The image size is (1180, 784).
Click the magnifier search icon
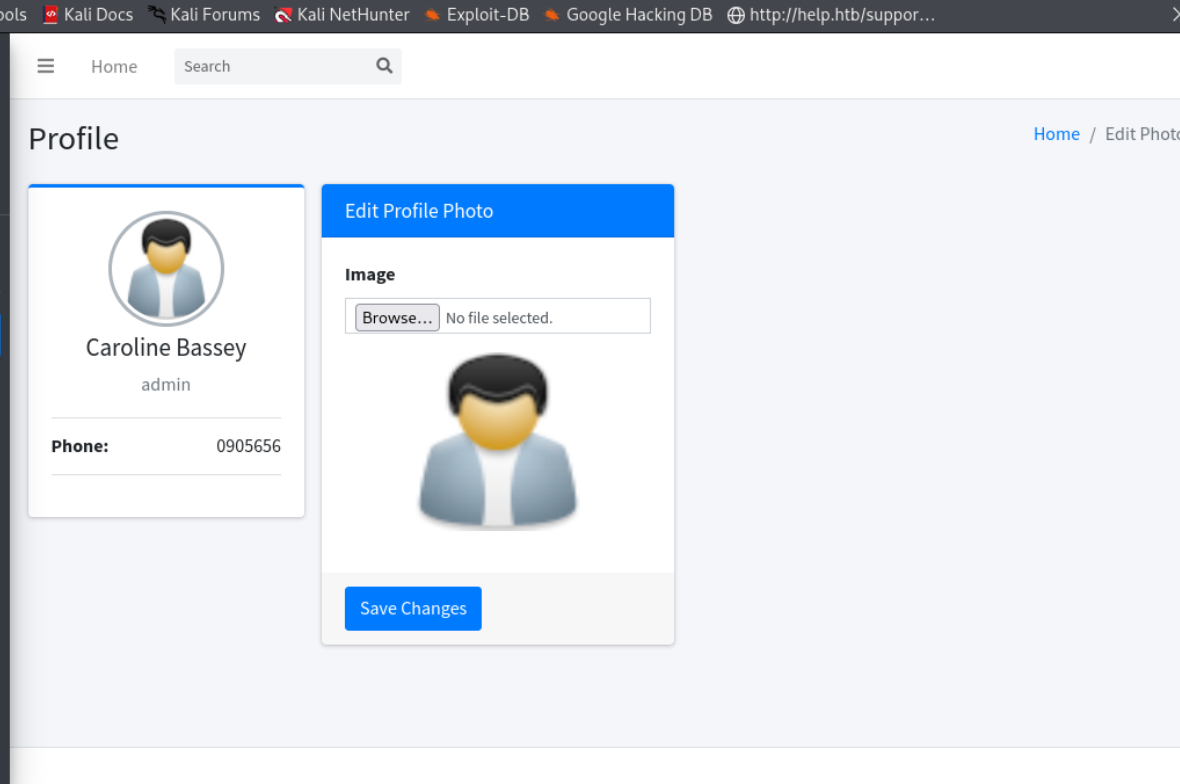tap(384, 66)
